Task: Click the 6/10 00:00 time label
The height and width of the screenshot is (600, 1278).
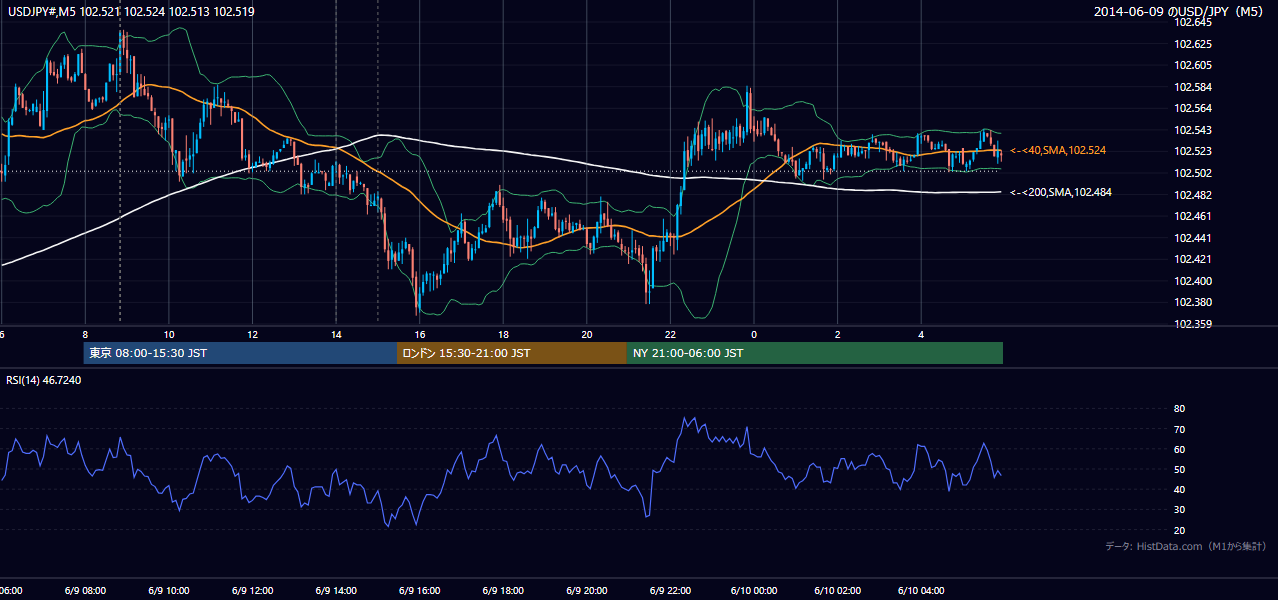Action: [754, 591]
